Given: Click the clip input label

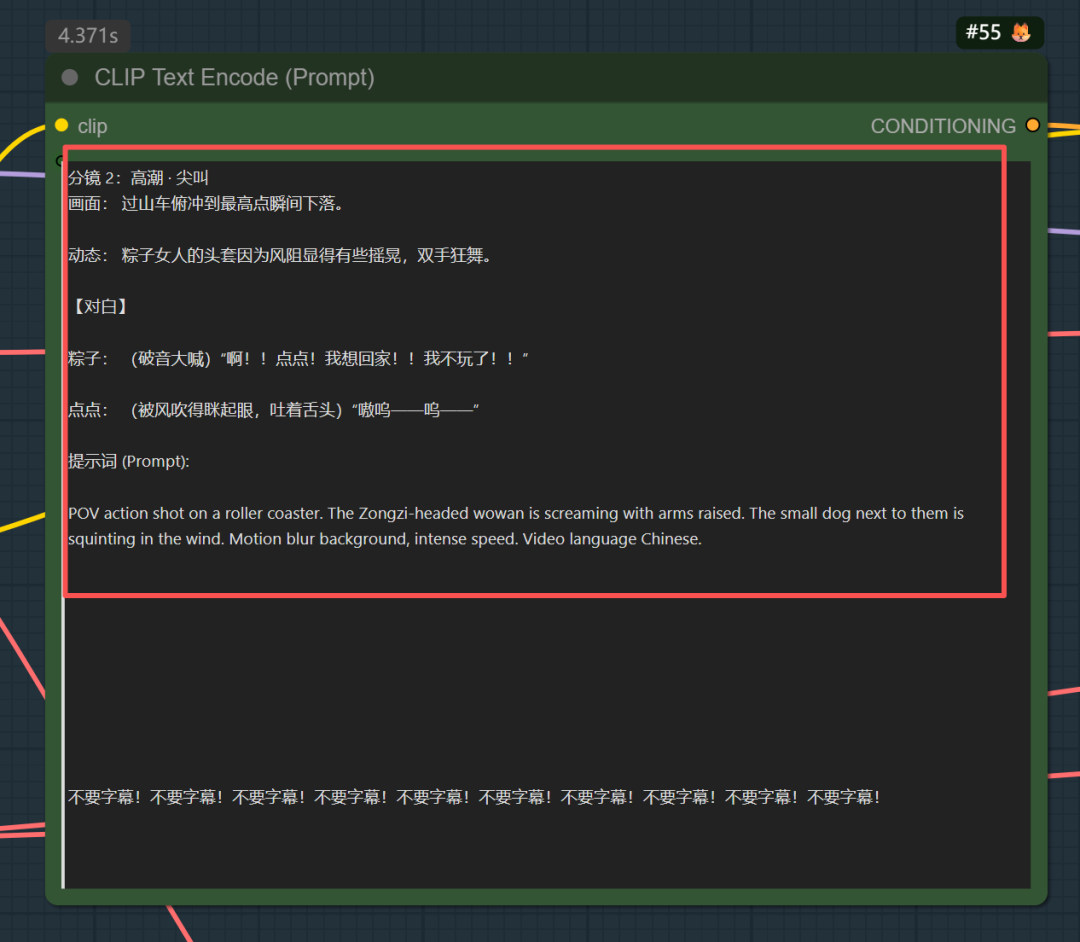Looking at the screenshot, I should pyautogui.click(x=92, y=126).
